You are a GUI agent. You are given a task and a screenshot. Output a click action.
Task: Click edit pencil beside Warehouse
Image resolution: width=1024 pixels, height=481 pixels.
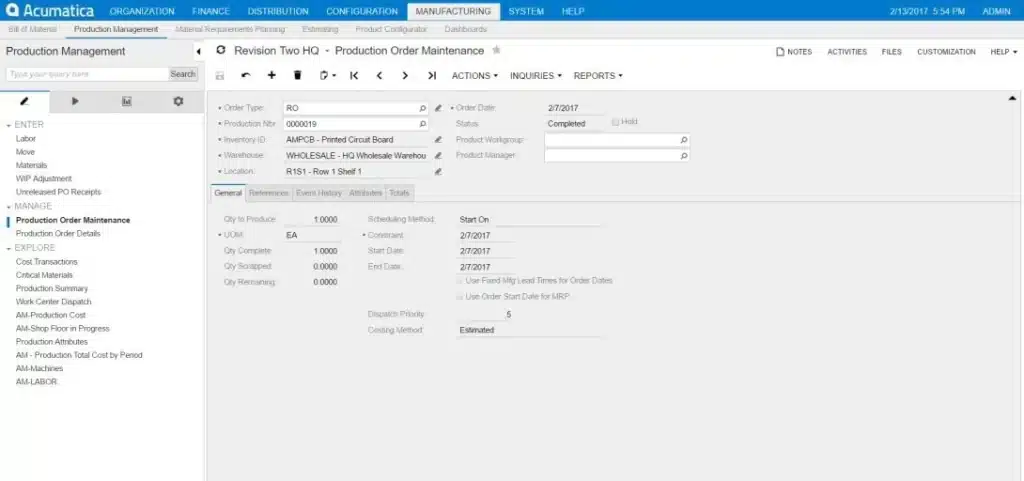point(438,156)
